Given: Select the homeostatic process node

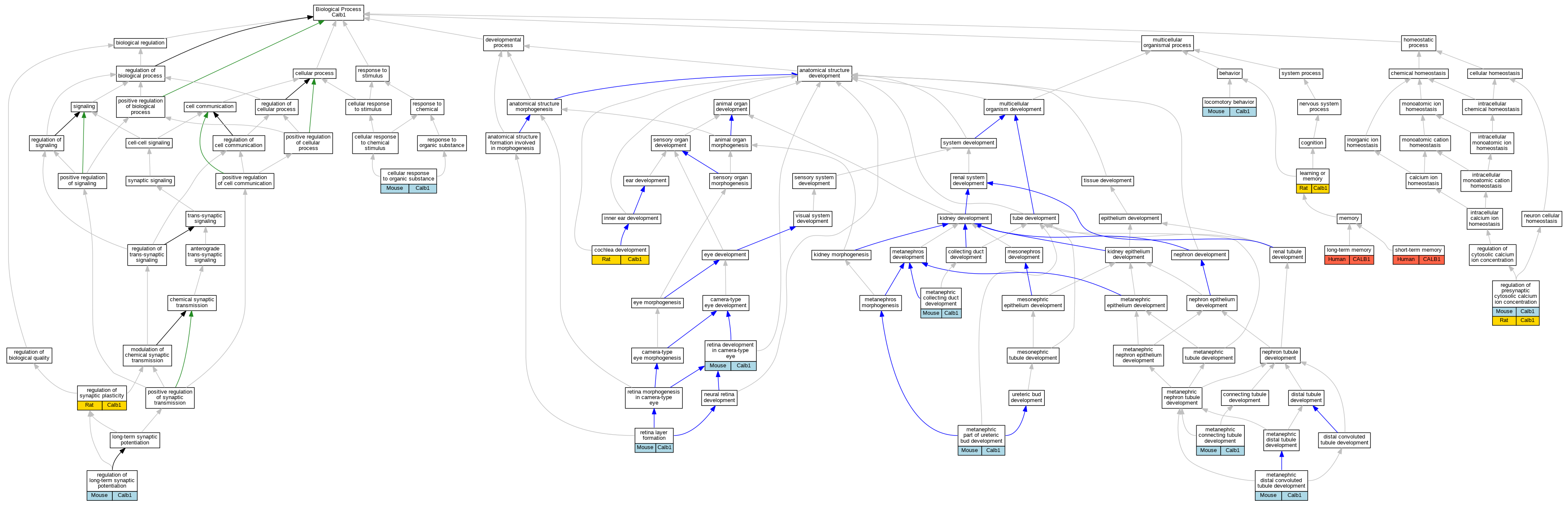Looking at the screenshot, I should 1418,43.
